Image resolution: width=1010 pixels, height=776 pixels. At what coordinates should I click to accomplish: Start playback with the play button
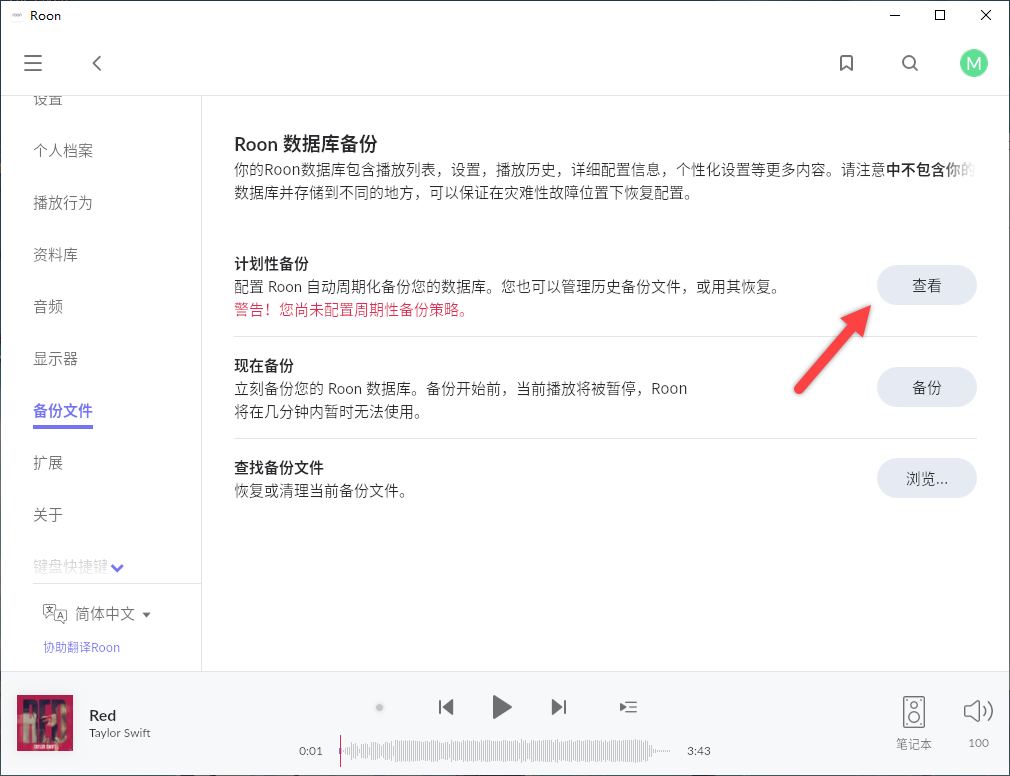click(502, 707)
